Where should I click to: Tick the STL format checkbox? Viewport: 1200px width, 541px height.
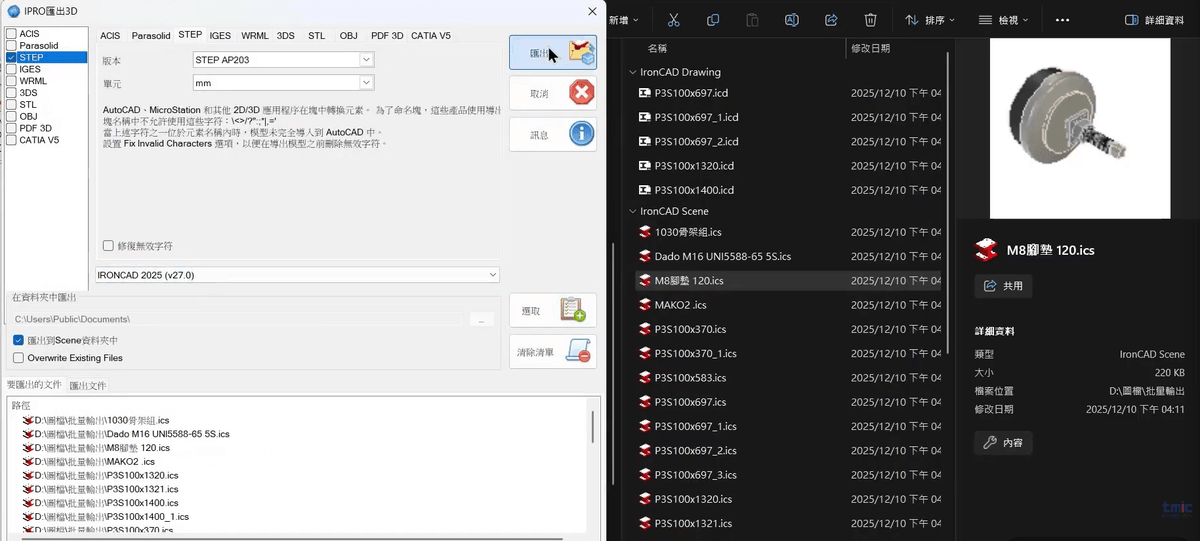pos(11,104)
